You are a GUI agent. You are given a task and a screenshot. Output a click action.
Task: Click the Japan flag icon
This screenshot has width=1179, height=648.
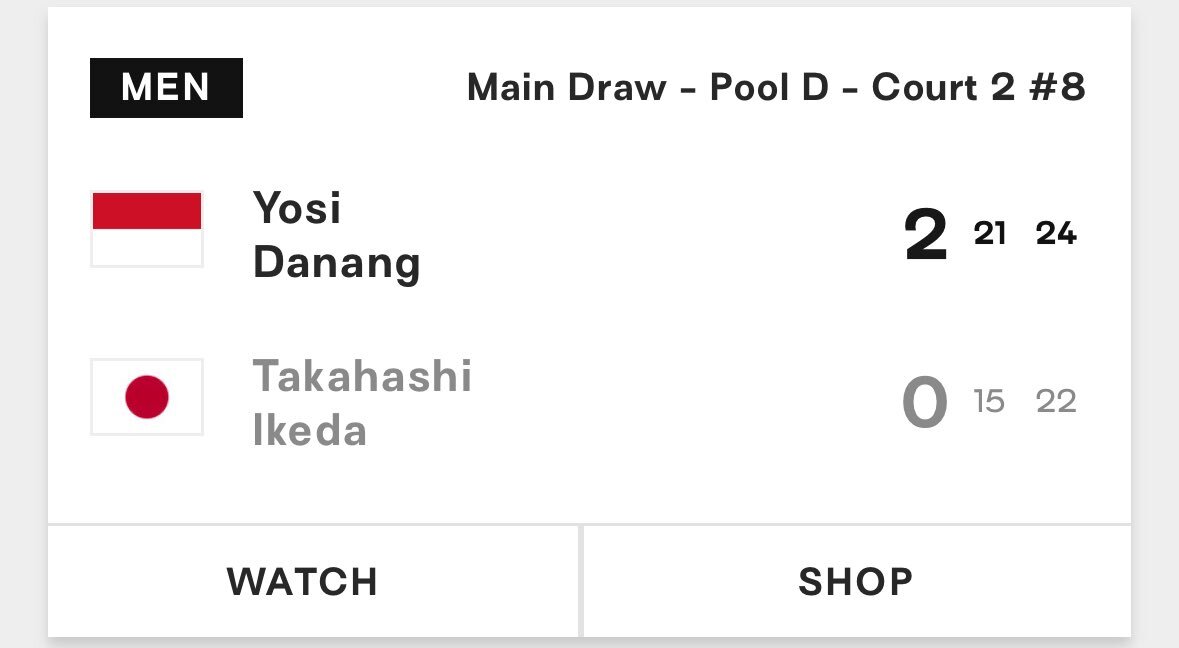tap(147, 397)
